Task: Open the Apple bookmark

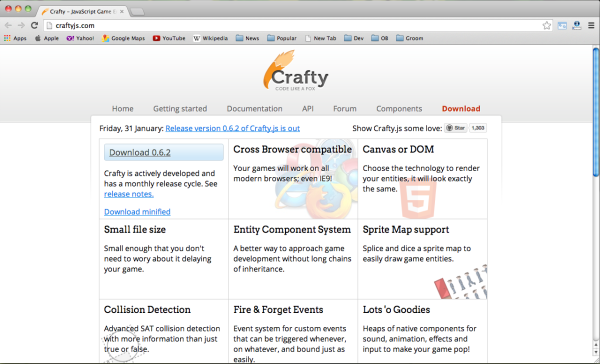Action: [47, 38]
